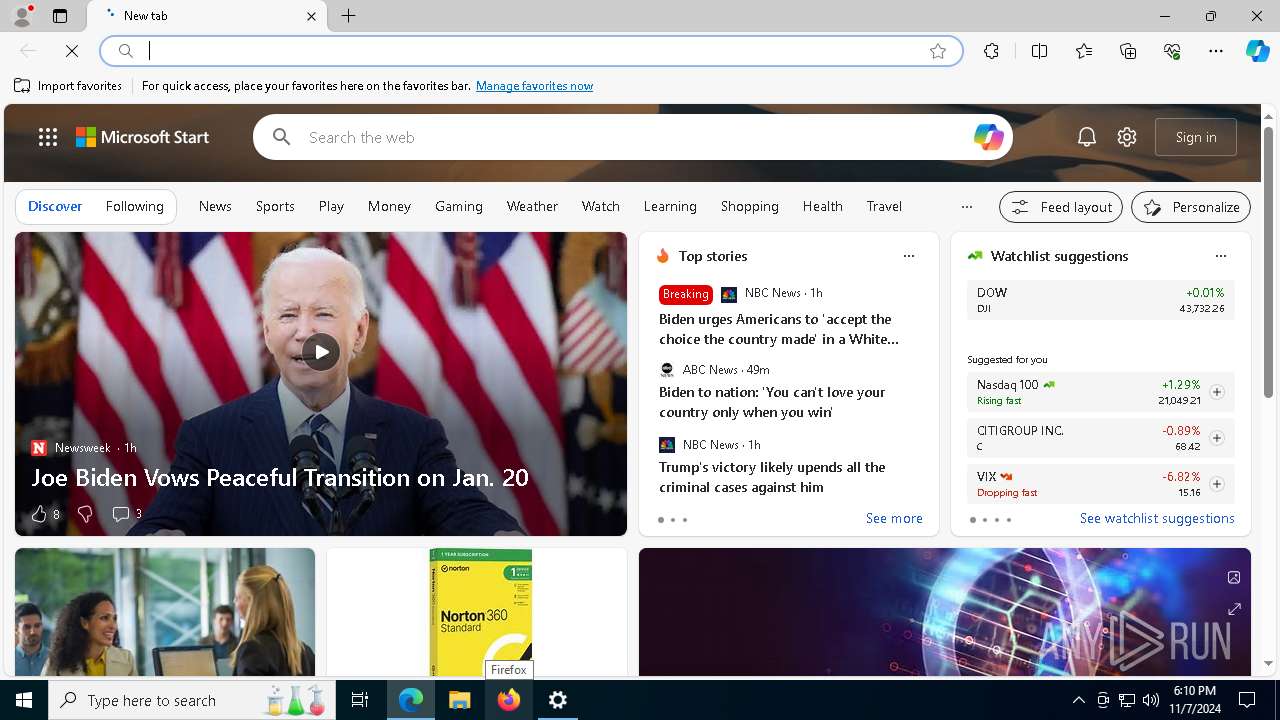Click Import favorites
The image size is (1280, 720).
click(68, 86)
